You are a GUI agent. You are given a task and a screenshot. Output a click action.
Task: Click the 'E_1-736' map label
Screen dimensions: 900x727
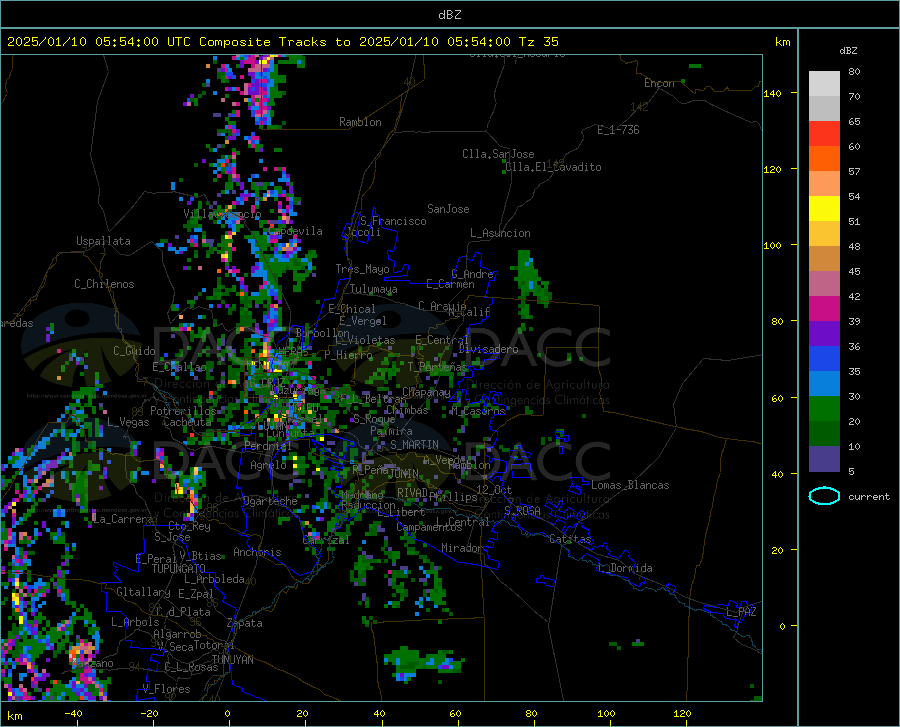[618, 130]
